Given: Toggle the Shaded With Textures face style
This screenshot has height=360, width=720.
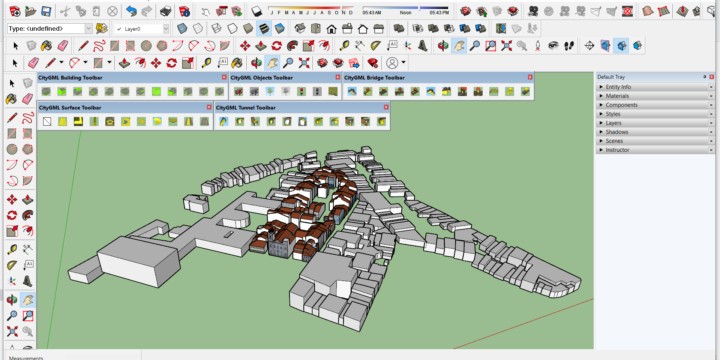Looking at the screenshot, I should point(264,28).
